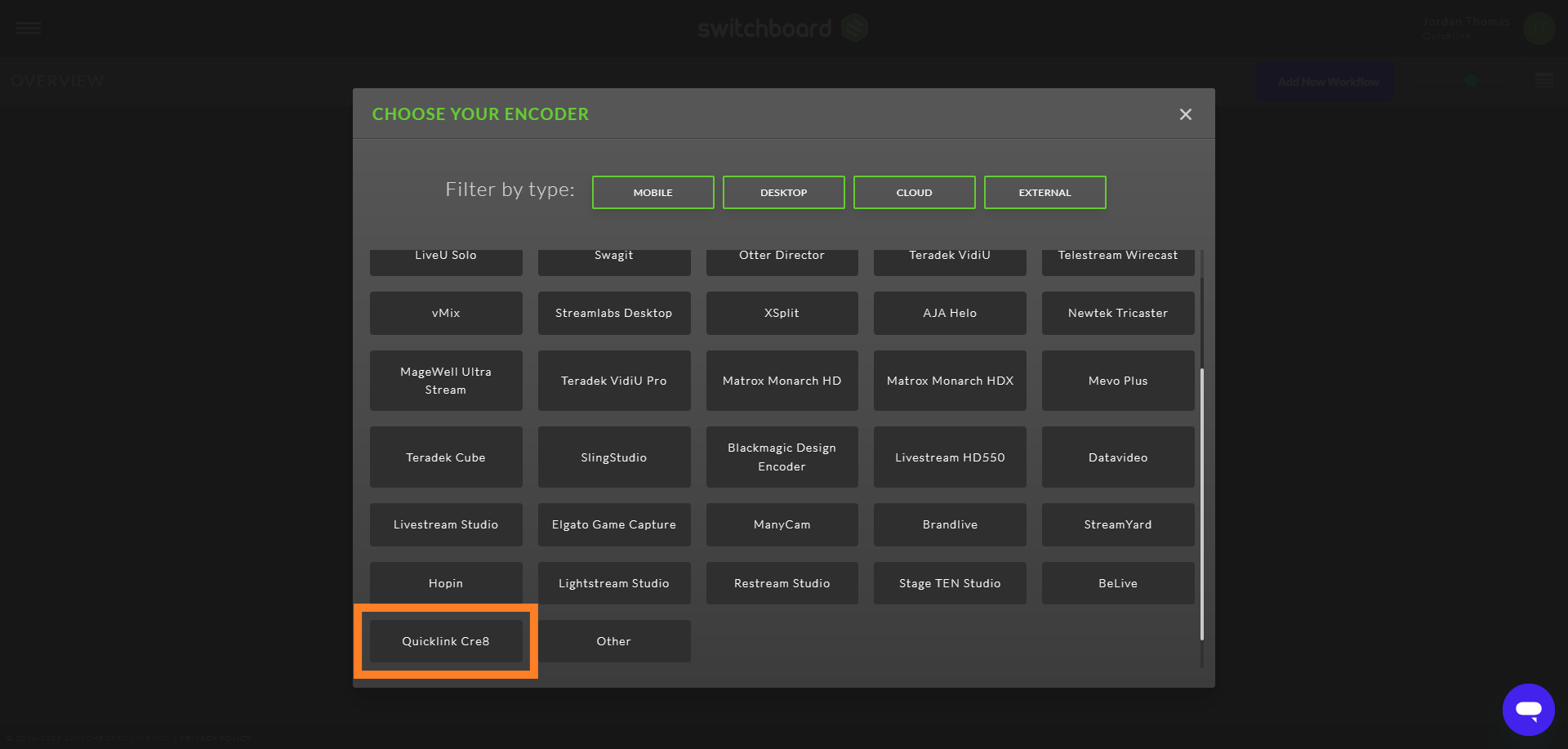Open the user profile avatar
Image resolution: width=1568 pixels, height=749 pixels.
pyautogui.click(x=1539, y=29)
